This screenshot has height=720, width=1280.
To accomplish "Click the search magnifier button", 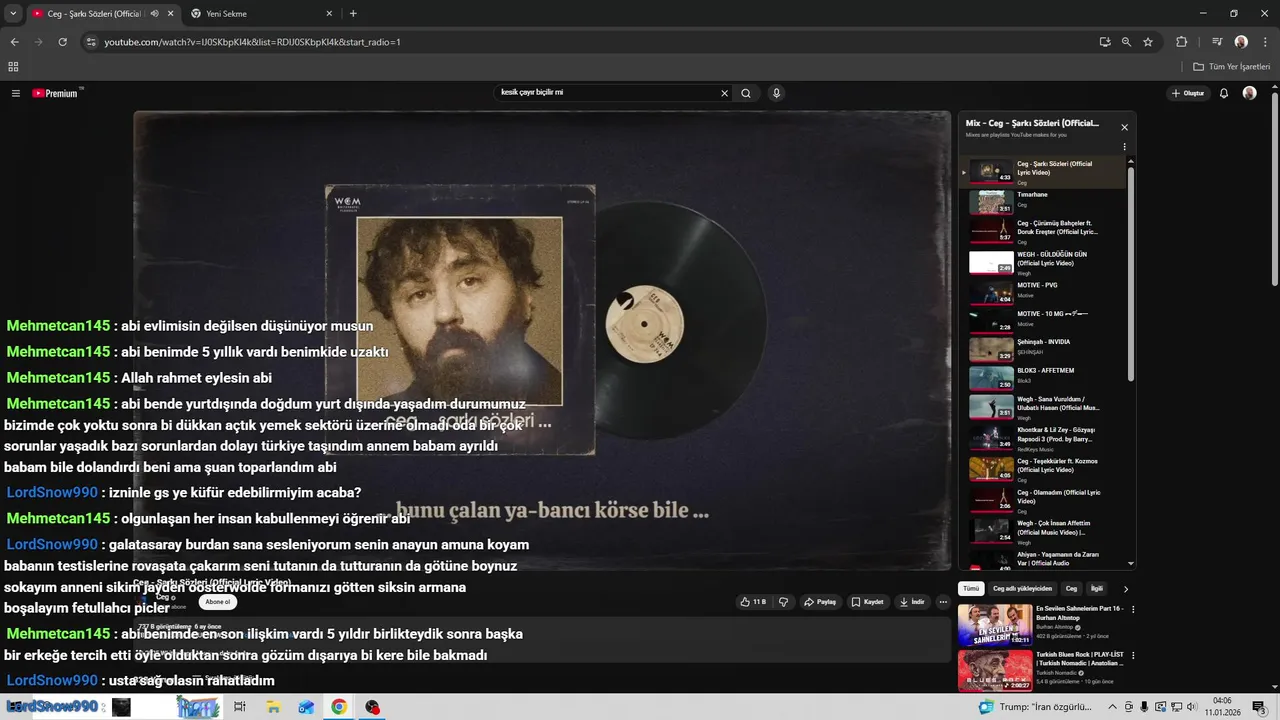I will (746, 93).
